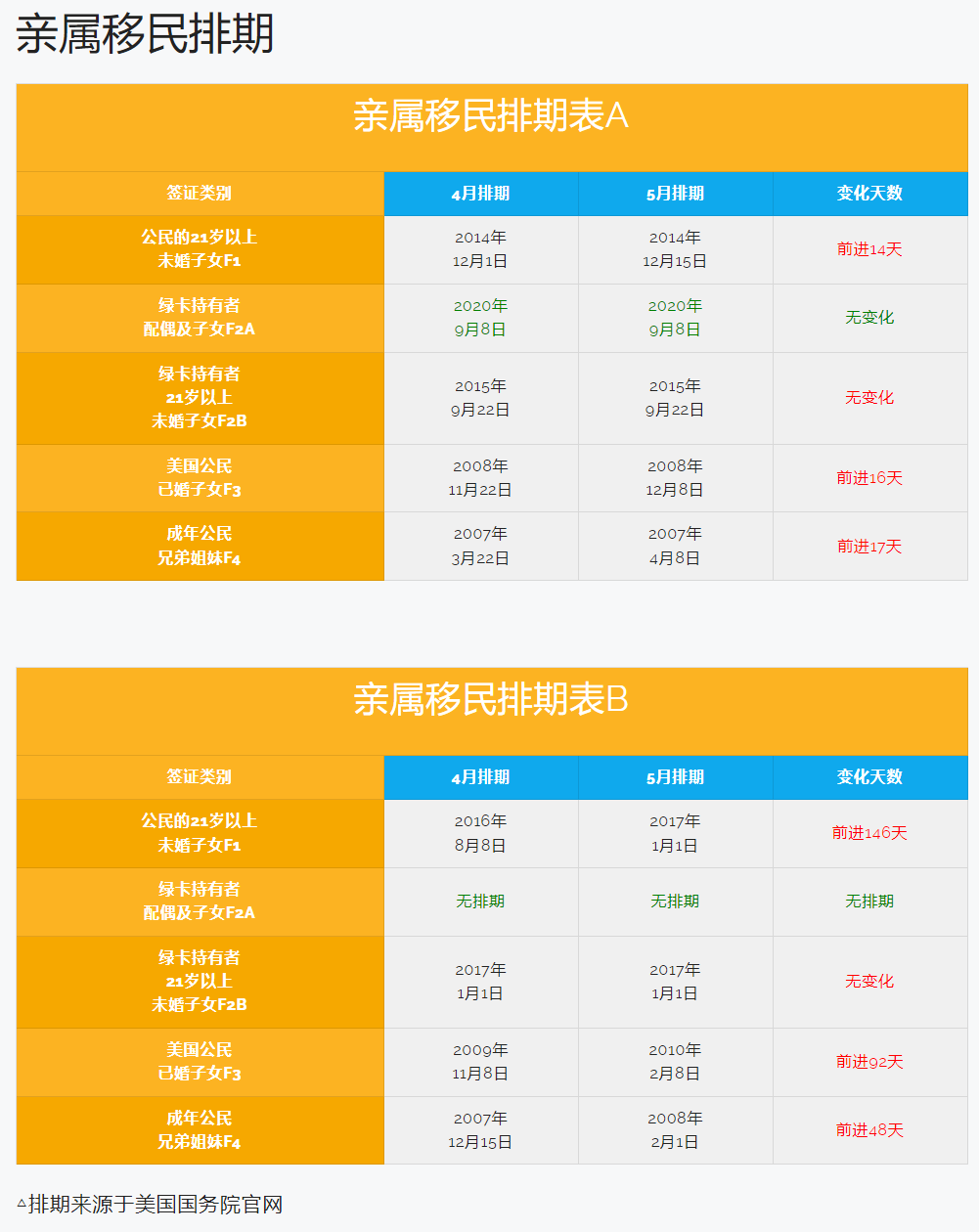This screenshot has width=979, height=1232.
Task: Click 5月排期 column header in table B
Action: coord(675,777)
